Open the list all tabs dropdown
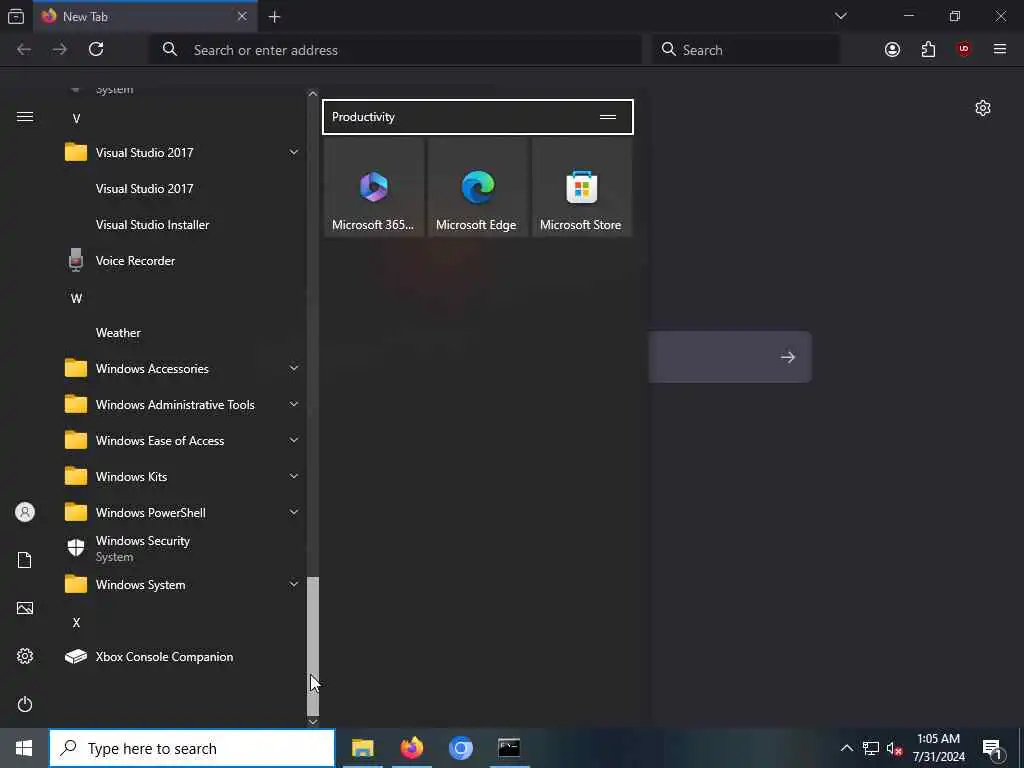Viewport: 1024px width, 768px height. pos(840,16)
